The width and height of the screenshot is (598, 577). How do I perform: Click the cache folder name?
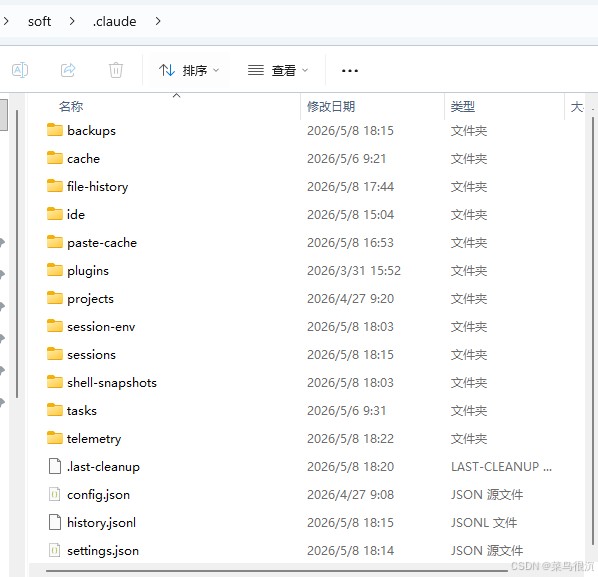pos(84,159)
